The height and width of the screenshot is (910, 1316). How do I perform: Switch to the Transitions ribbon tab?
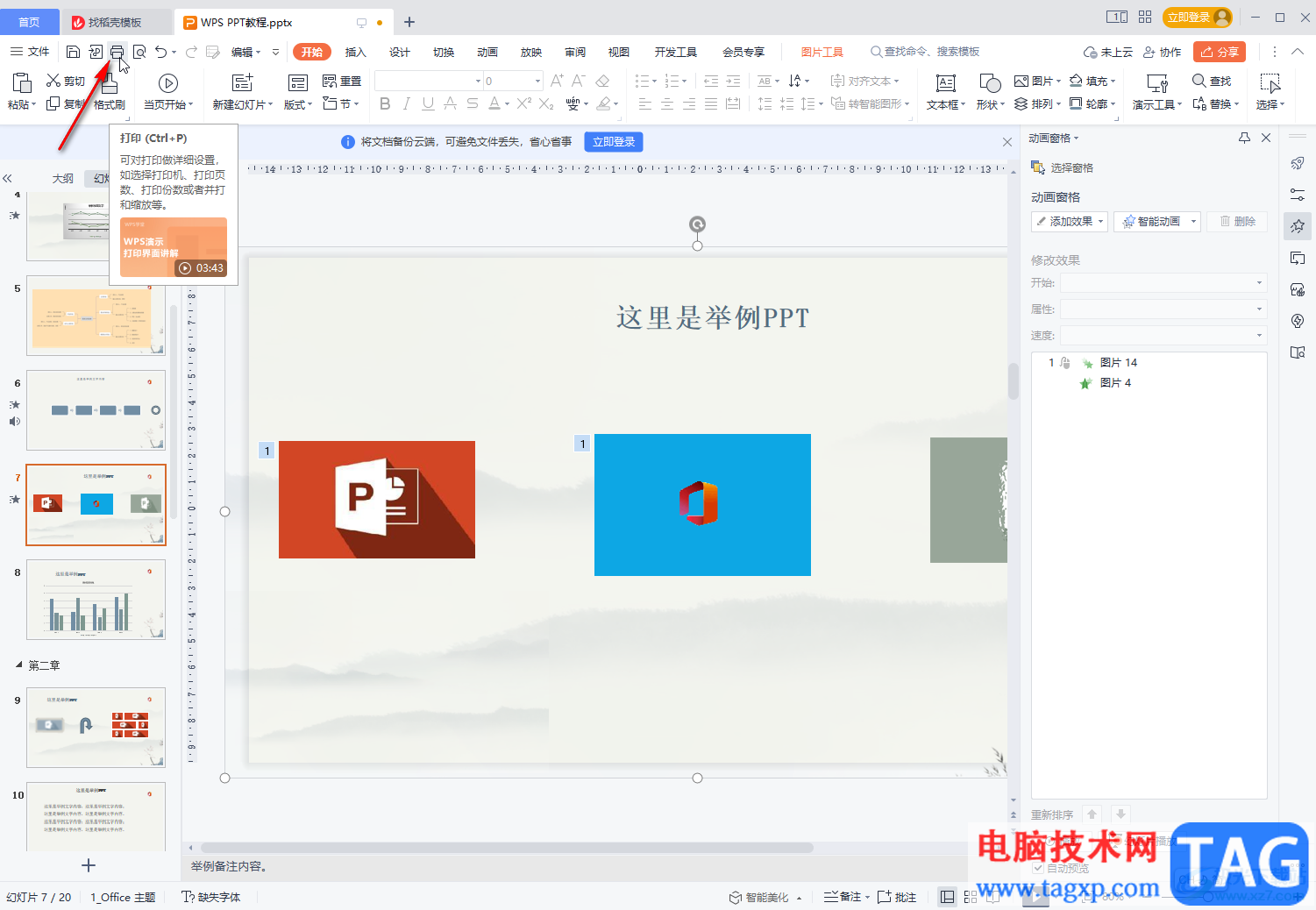tap(443, 52)
